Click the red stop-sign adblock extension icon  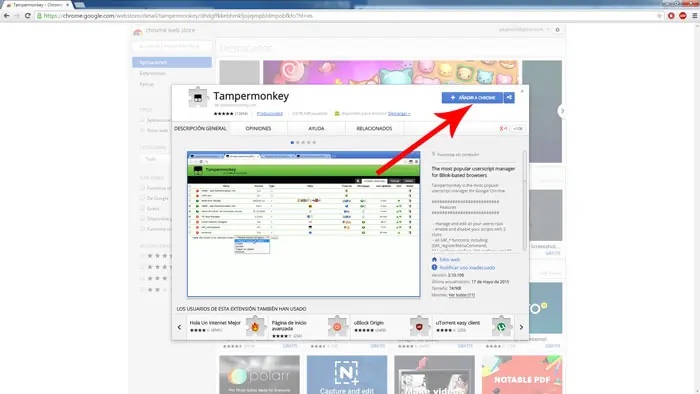683,16
